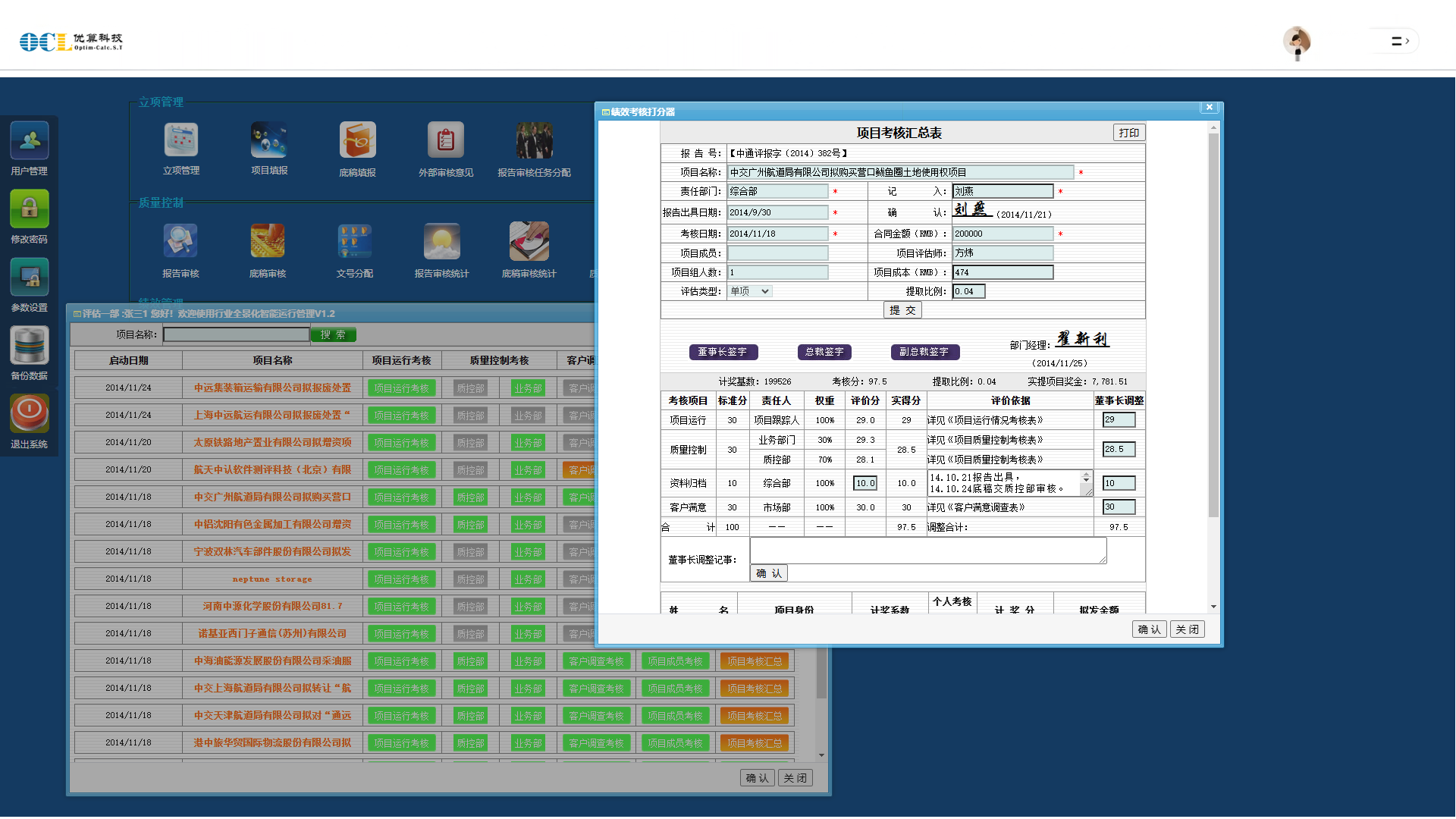Screen dimensions: 1456x819
Task: Click 提交 button in form
Action: click(902, 310)
